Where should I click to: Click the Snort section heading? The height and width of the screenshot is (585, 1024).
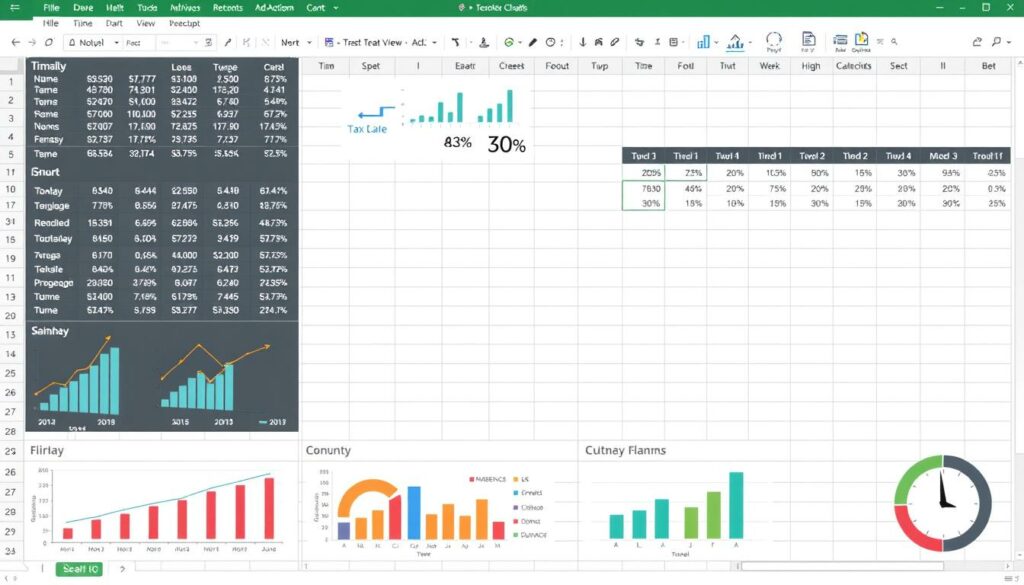45,172
